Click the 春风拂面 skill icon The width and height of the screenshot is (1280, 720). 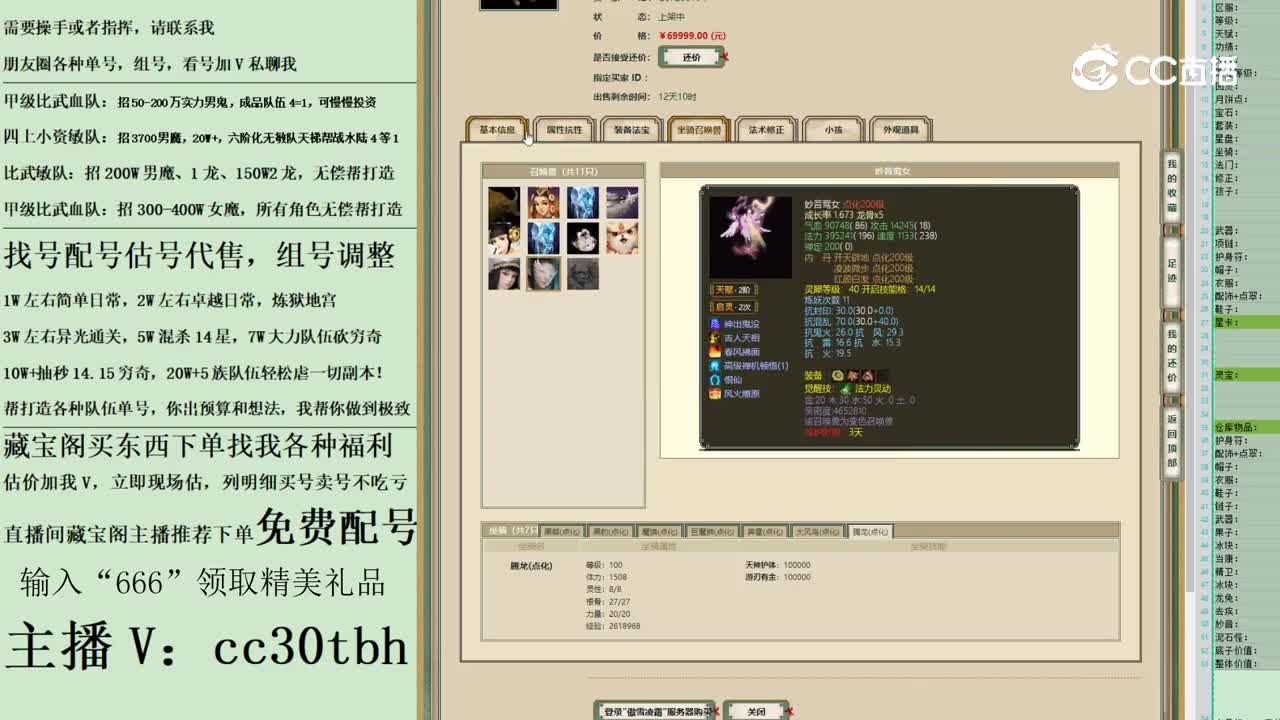coord(715,352)
